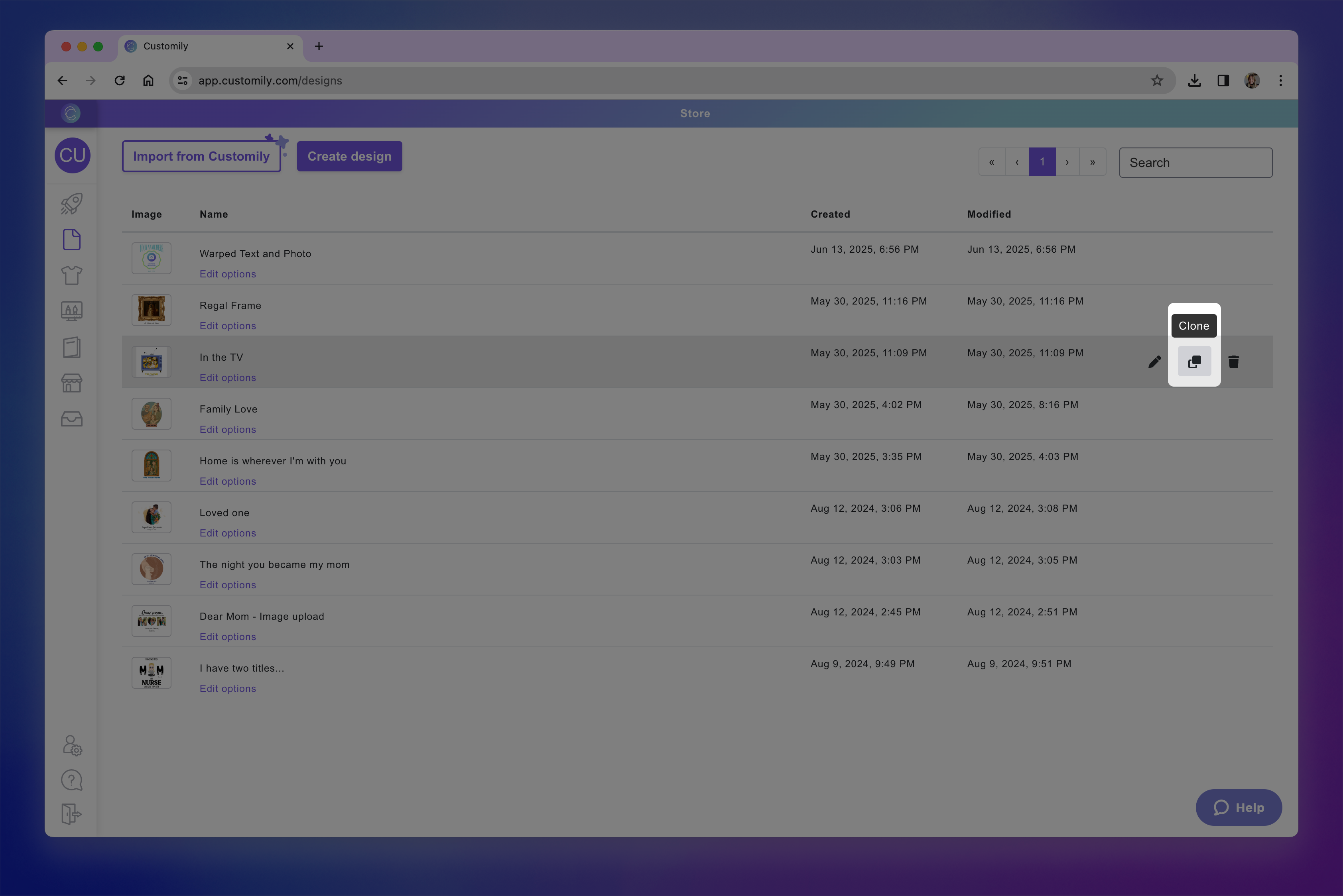Viewport: 1343px width, 896px height.
Task: Click the Create design button
Action: click(349, 157)
